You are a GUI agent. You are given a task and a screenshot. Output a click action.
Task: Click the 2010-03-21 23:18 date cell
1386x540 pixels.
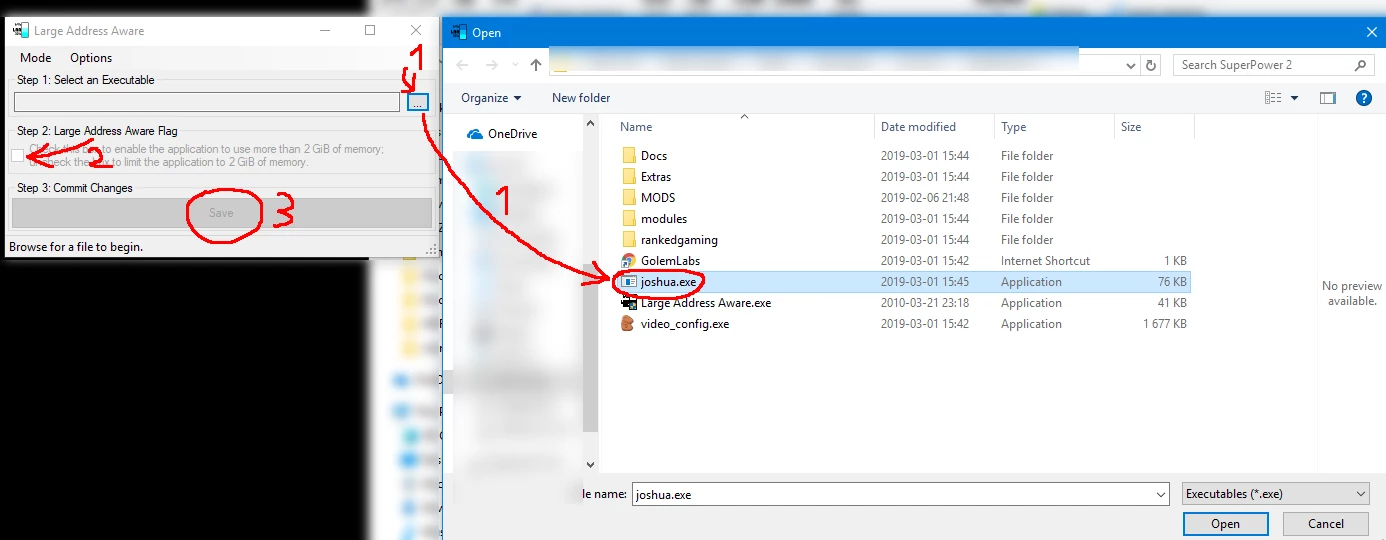(x=924, y=303)
